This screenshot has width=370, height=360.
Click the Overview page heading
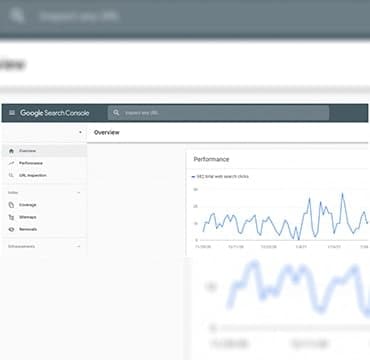point(107,132)
